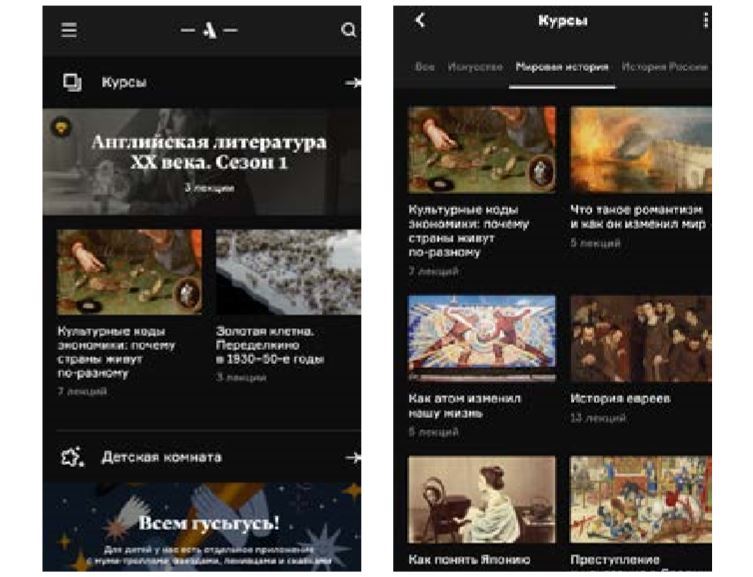Viewport: 753px width, 577px height.
Task: Switch to the Искусство tab
Action: (x=475, y=67)
